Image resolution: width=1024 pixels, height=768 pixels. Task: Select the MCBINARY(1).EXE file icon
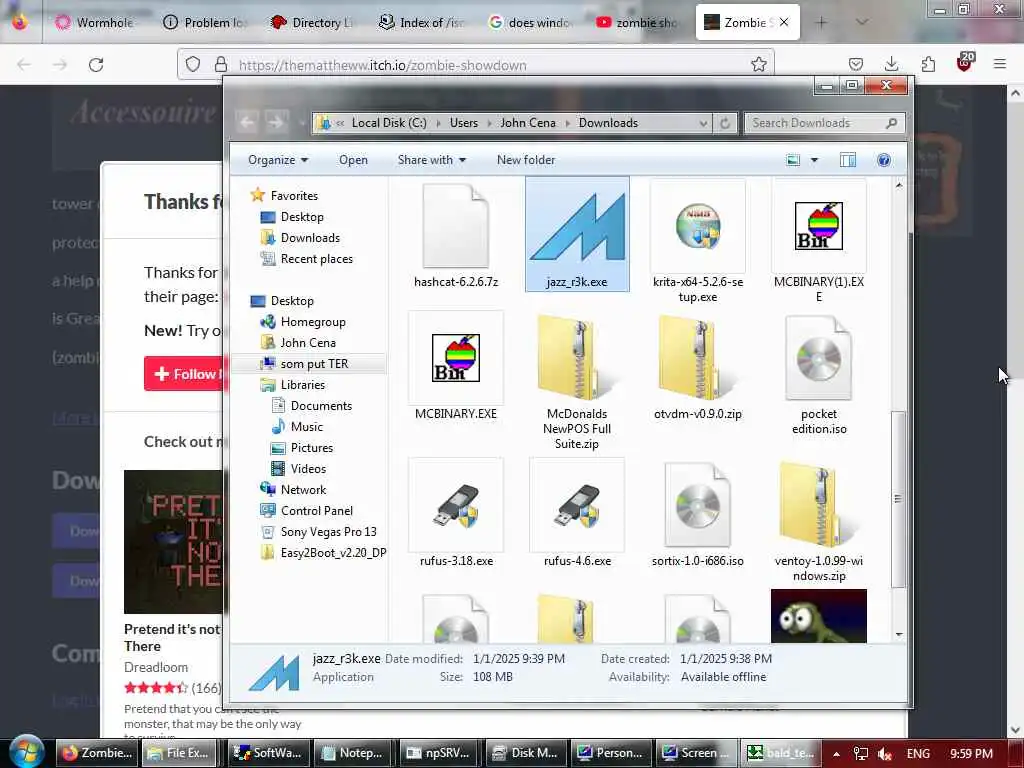[x=818, y=226]
